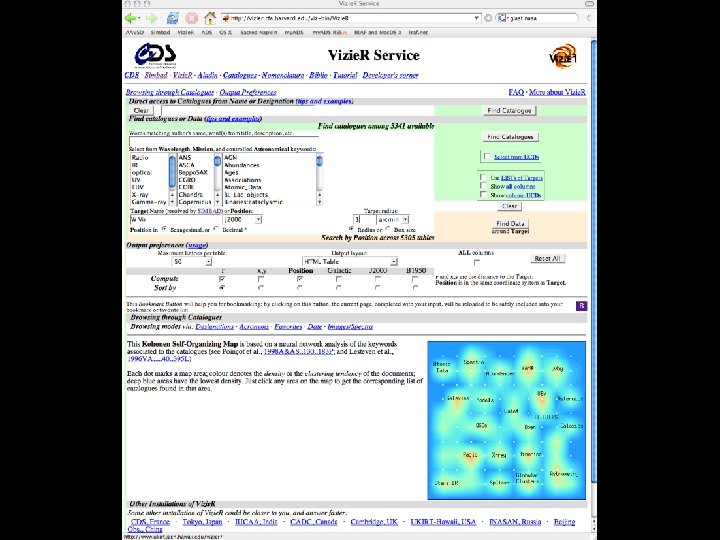Viewport: 720px width, 540px height.
Task: Open the Browsing mode Acronyms link
Action: coord(254,326)
